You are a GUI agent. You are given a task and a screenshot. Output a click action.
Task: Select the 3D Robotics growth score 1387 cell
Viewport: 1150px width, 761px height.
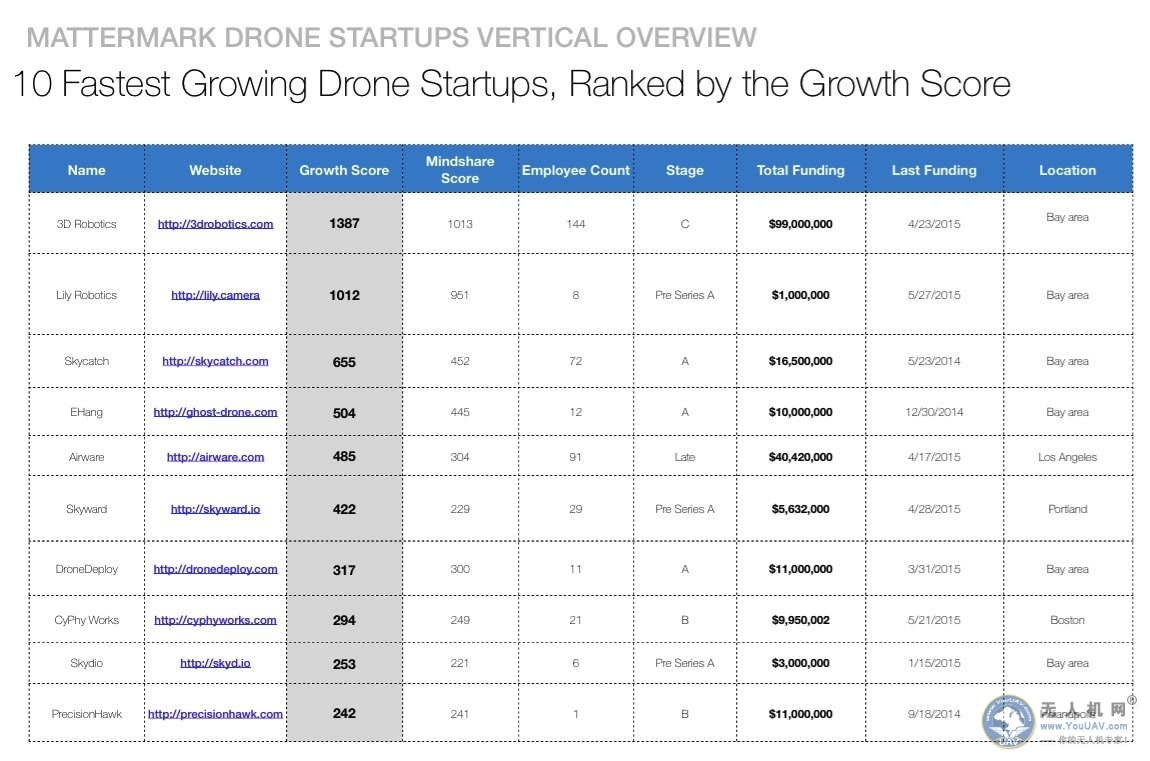[344, 224]
